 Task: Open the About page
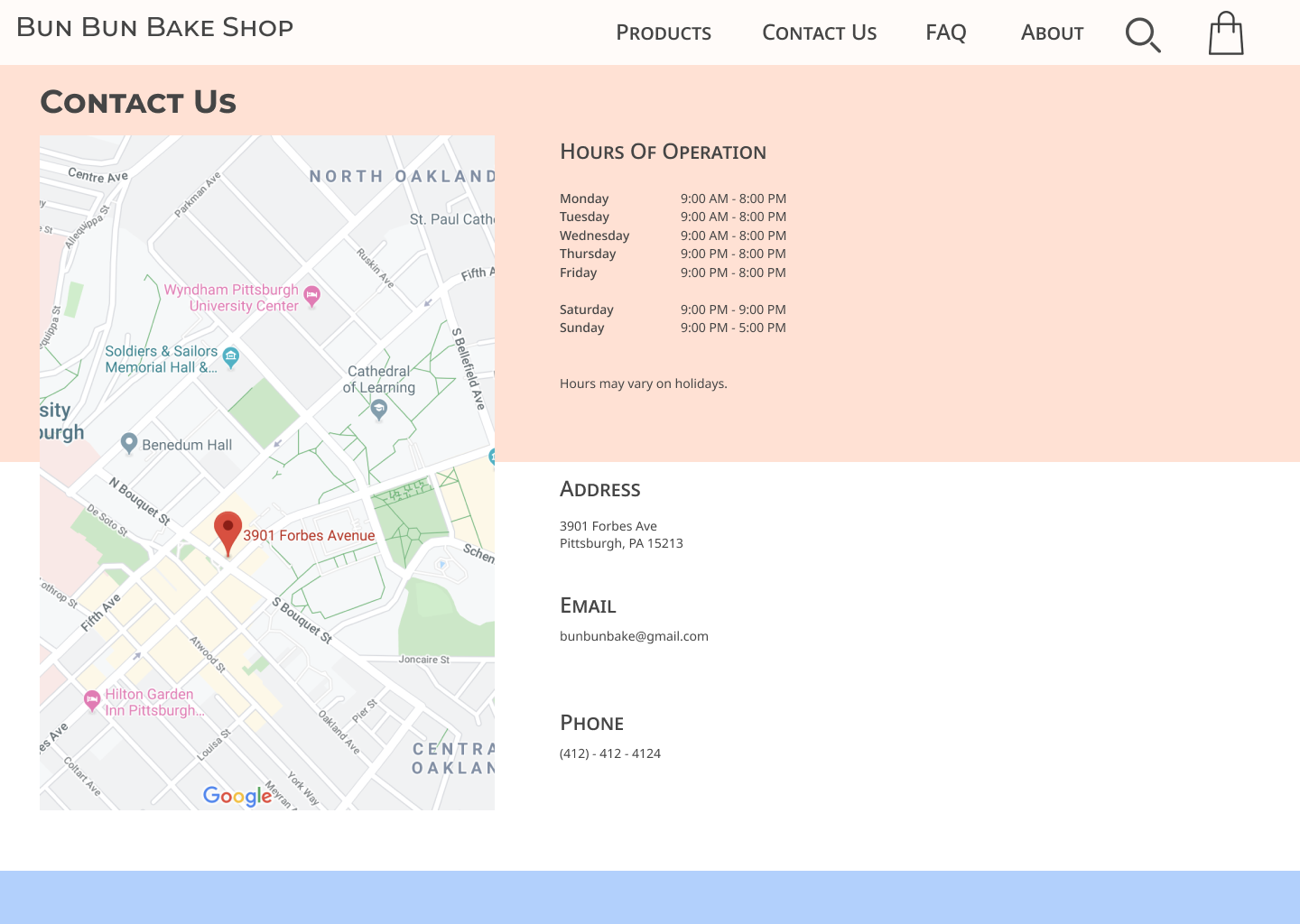[1053, 32]
